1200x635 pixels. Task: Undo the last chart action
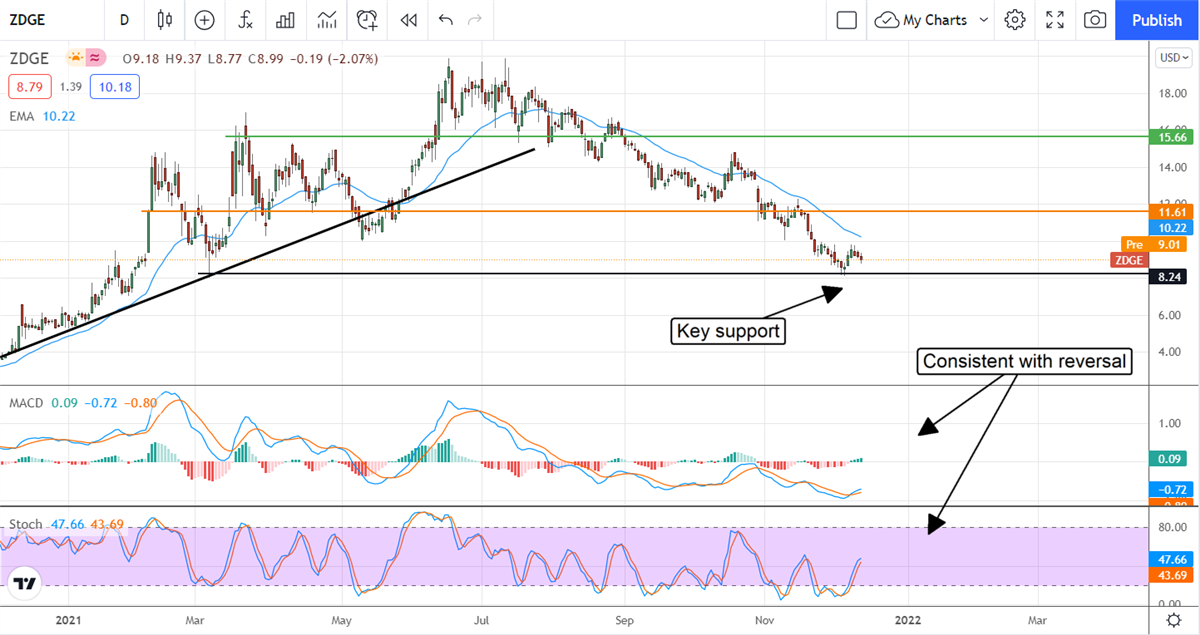(446, 20)
